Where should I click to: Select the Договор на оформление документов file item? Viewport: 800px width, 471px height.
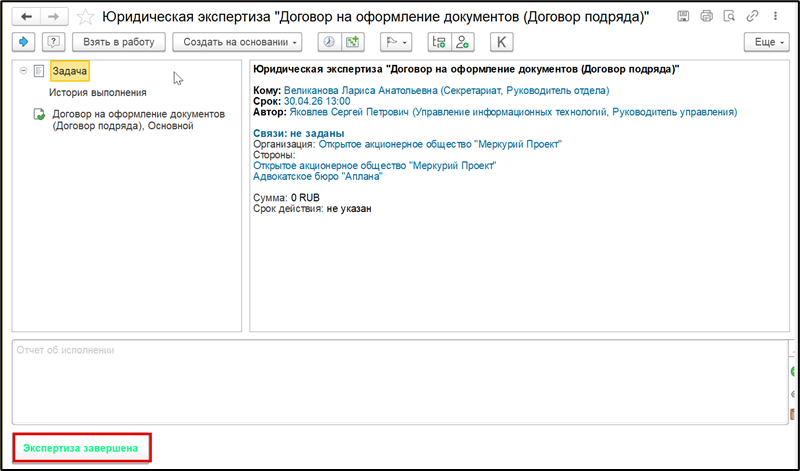pos(138,120)
